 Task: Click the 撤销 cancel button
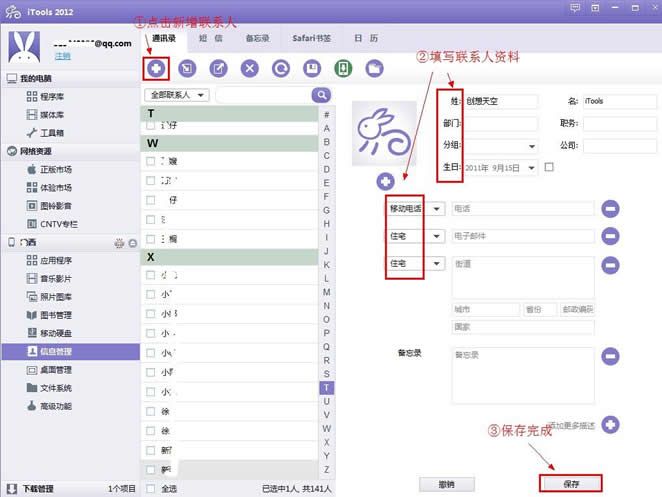click(447, 484)
